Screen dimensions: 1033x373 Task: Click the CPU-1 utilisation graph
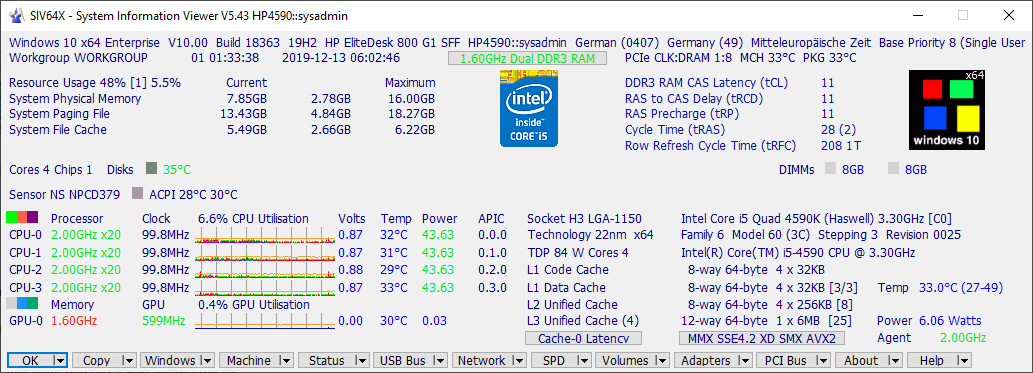(x=265, y=252)
